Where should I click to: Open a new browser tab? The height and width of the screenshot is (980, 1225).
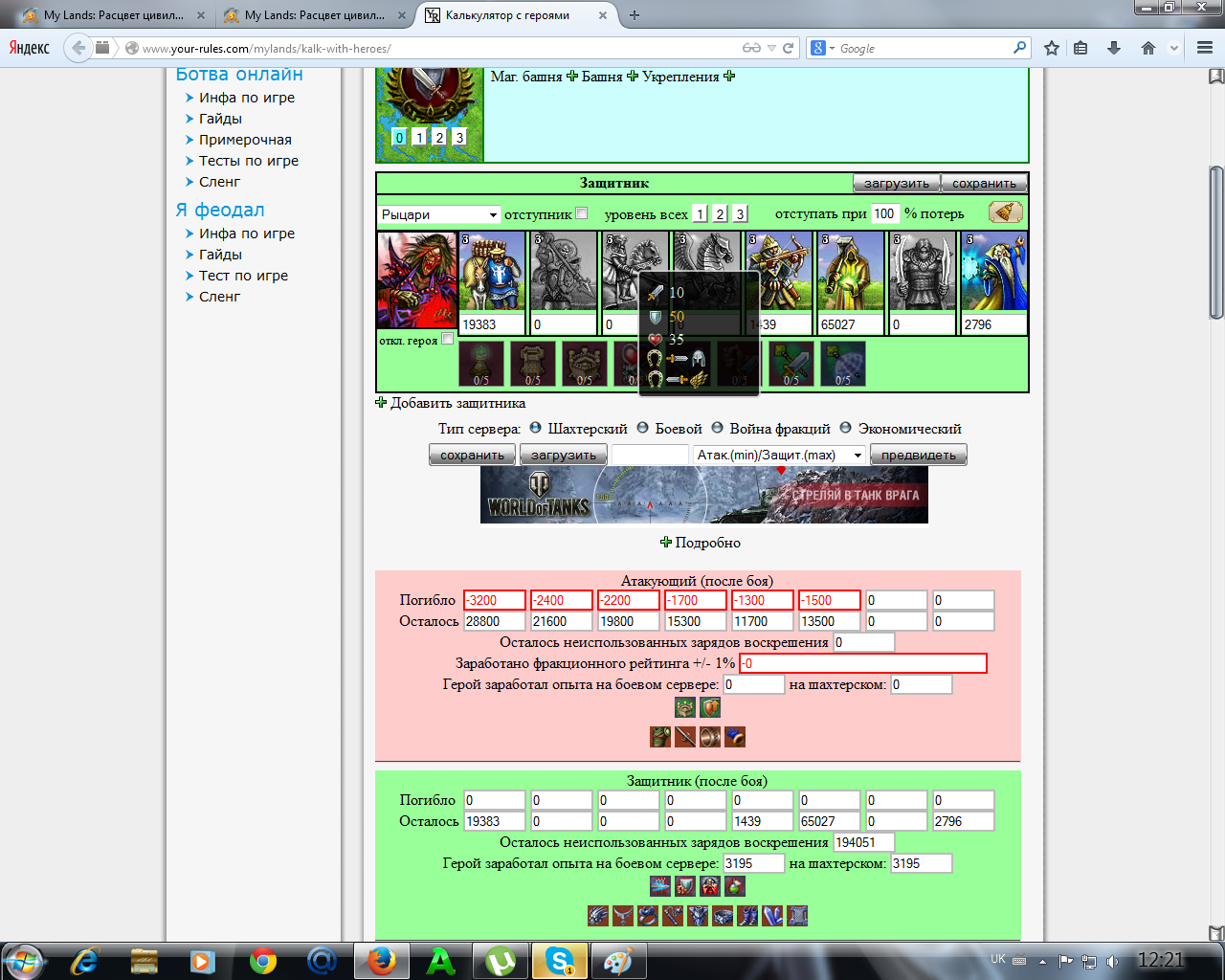pyautogui.click(x=635, y=15)
